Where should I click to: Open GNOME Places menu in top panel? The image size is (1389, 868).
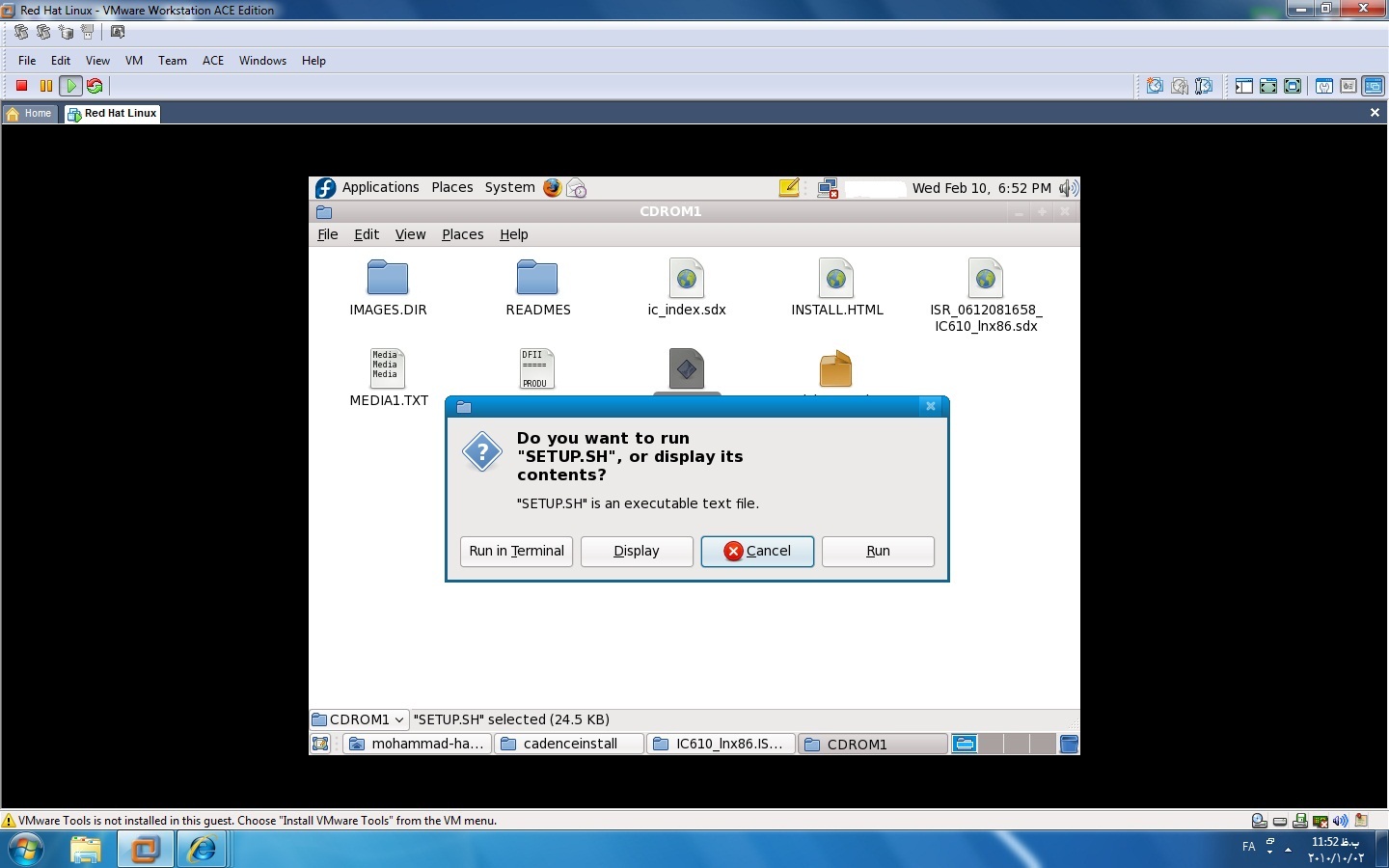point(452,188)
